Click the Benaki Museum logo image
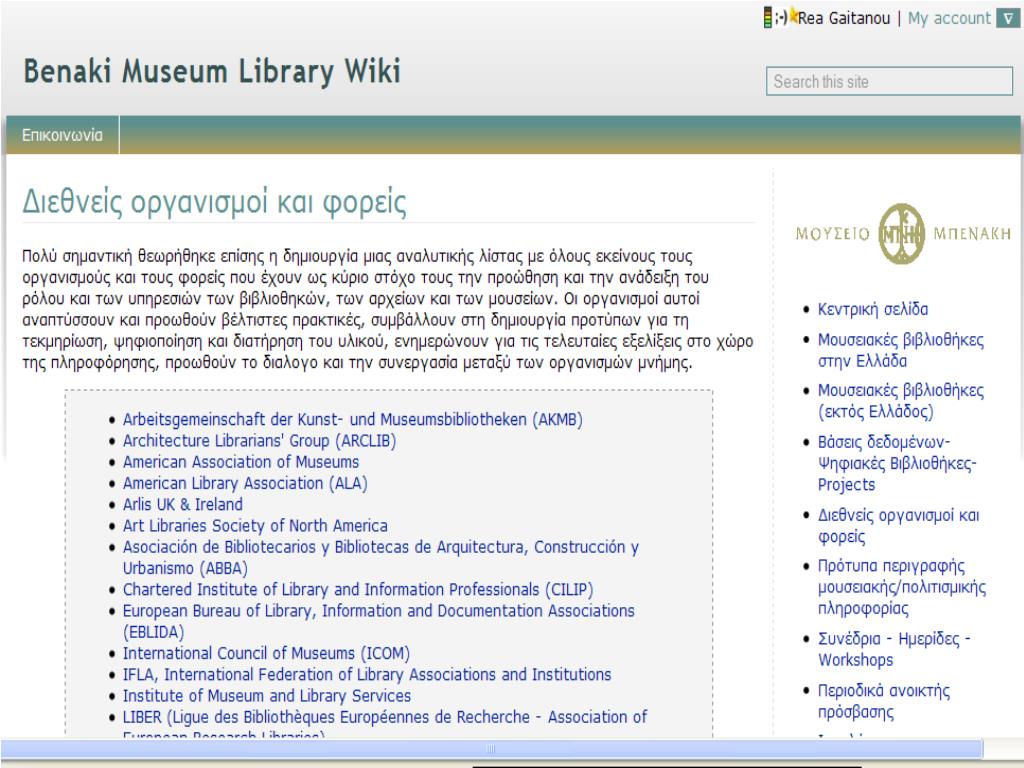Screen dimensions: 1024x768 click(x=903, y=233)
